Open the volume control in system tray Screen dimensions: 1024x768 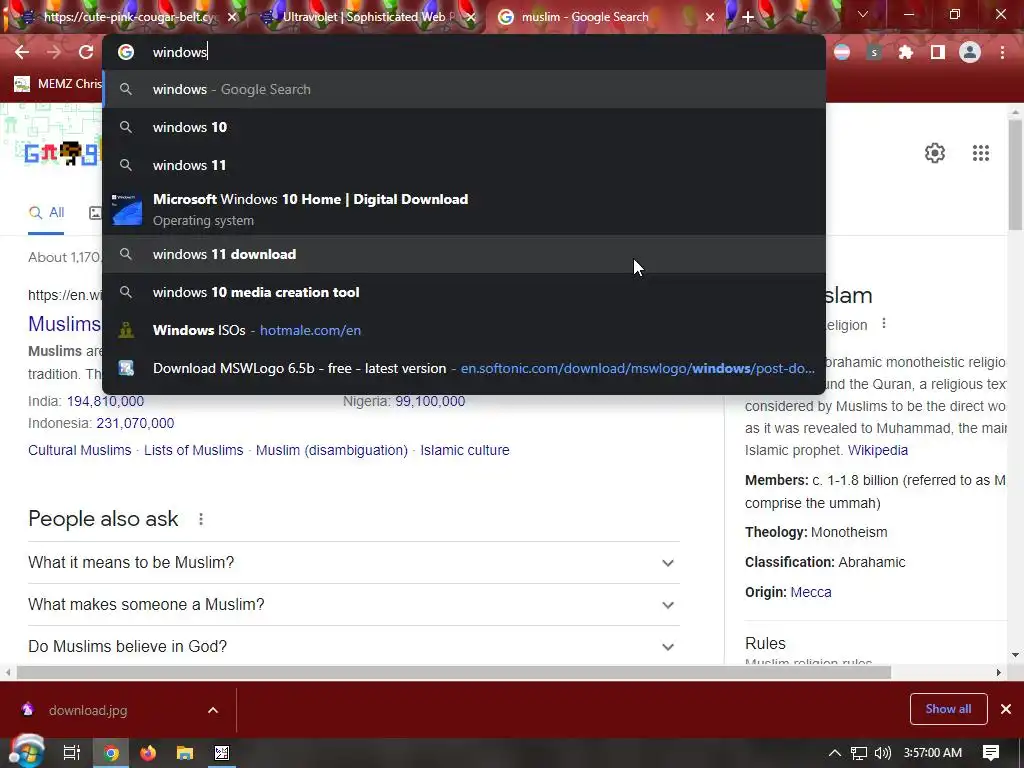pyautogui.click(x=882, y=753)
